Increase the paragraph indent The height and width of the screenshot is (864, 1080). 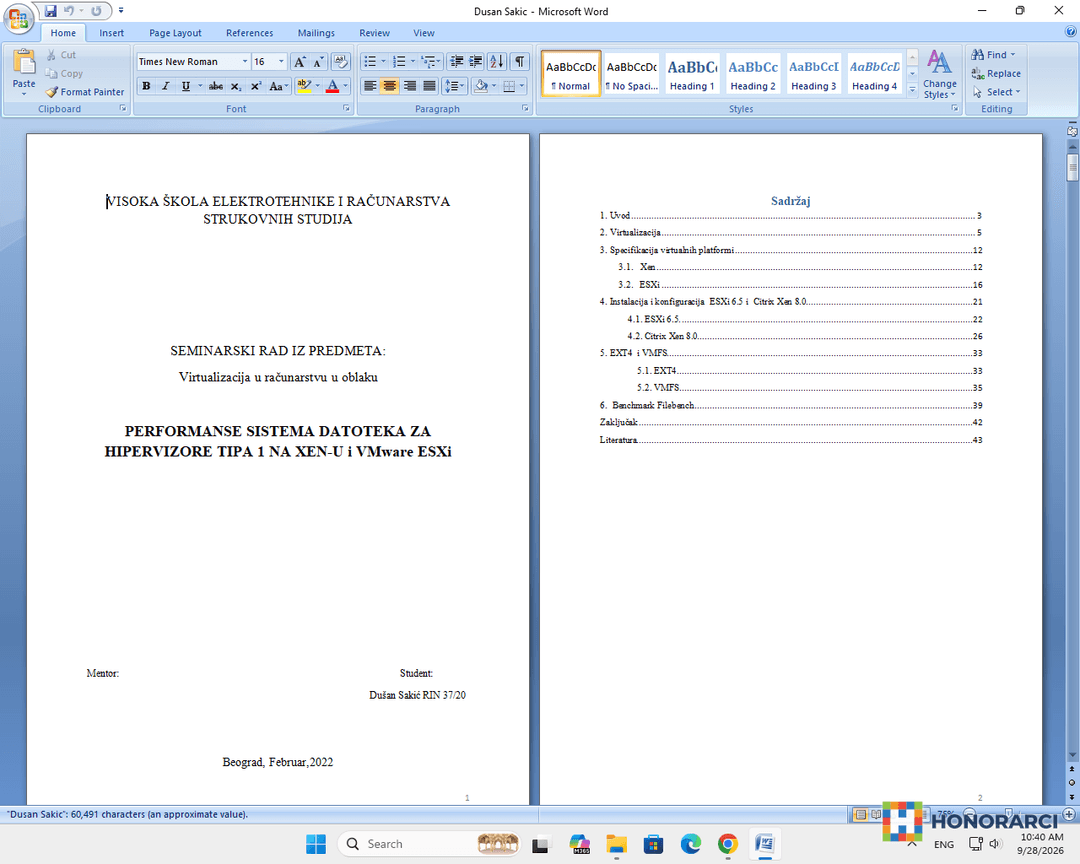(x=475, y=62)
